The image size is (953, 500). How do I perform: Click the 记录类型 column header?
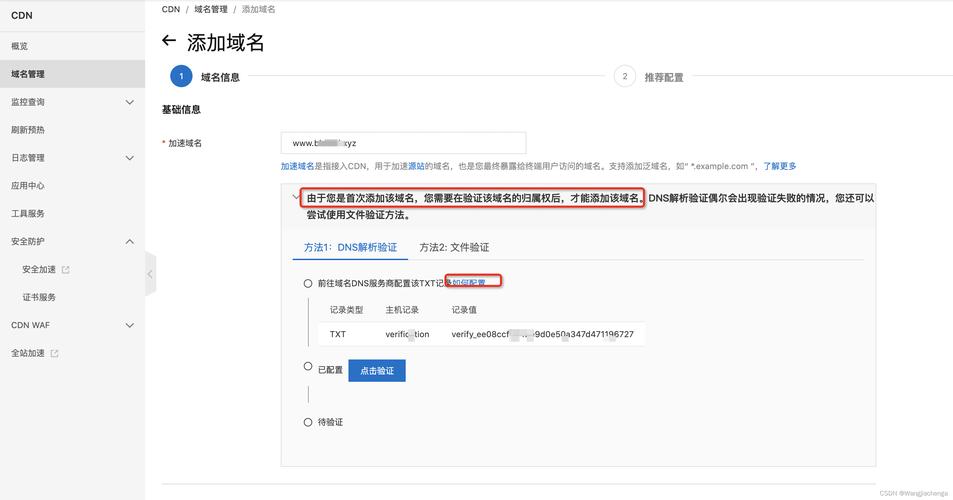point(346,310)
